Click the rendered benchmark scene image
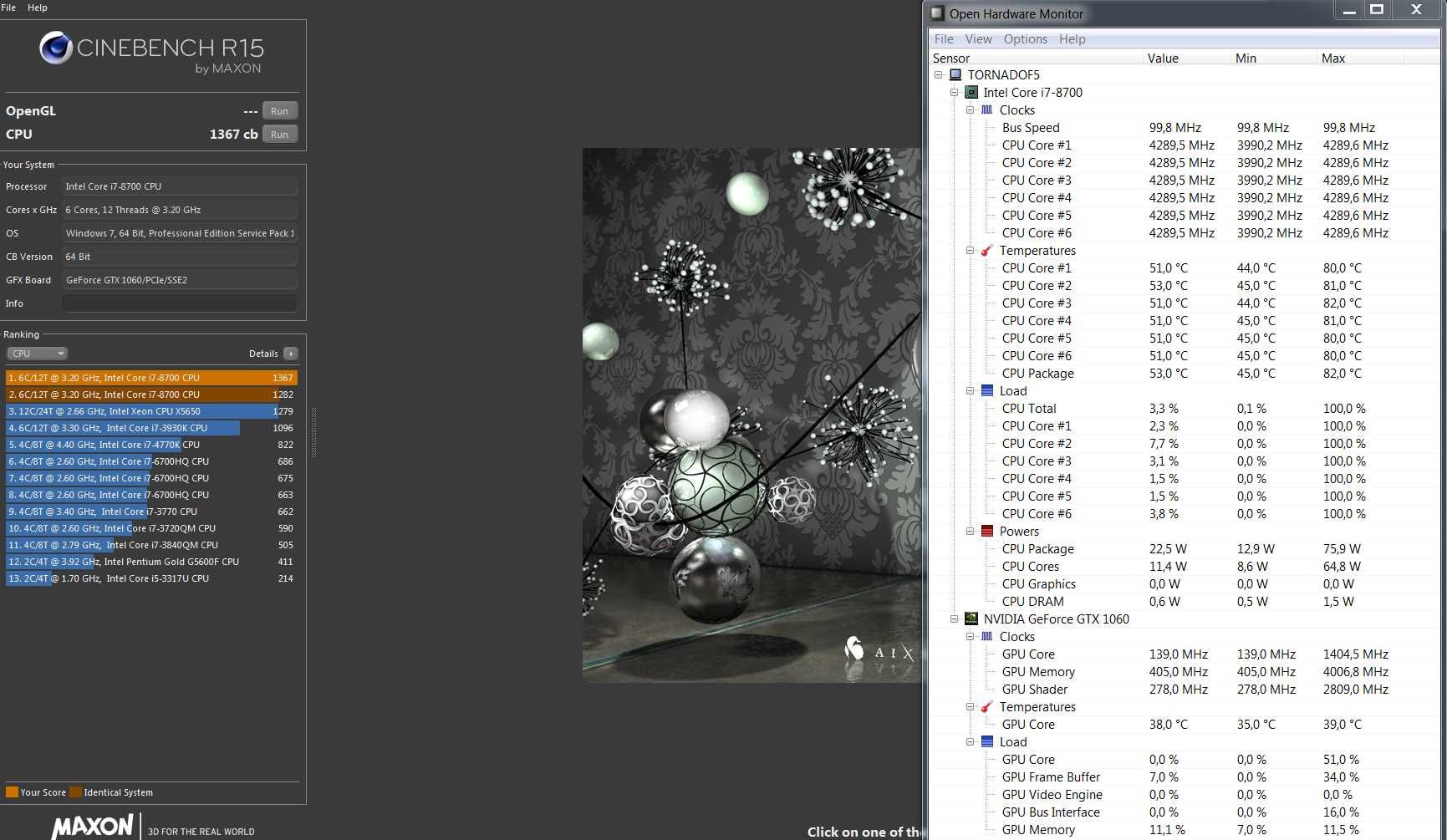The height and width of the screenshot is (840, 1447). [752, 415]
